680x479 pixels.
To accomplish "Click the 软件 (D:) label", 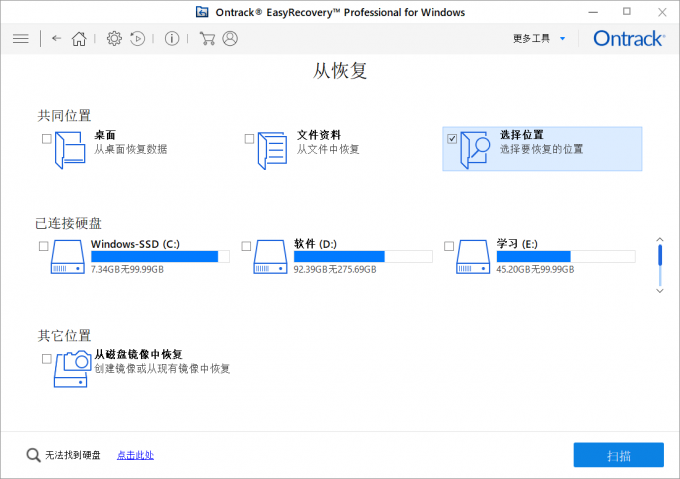I will [x=315, y=244].
